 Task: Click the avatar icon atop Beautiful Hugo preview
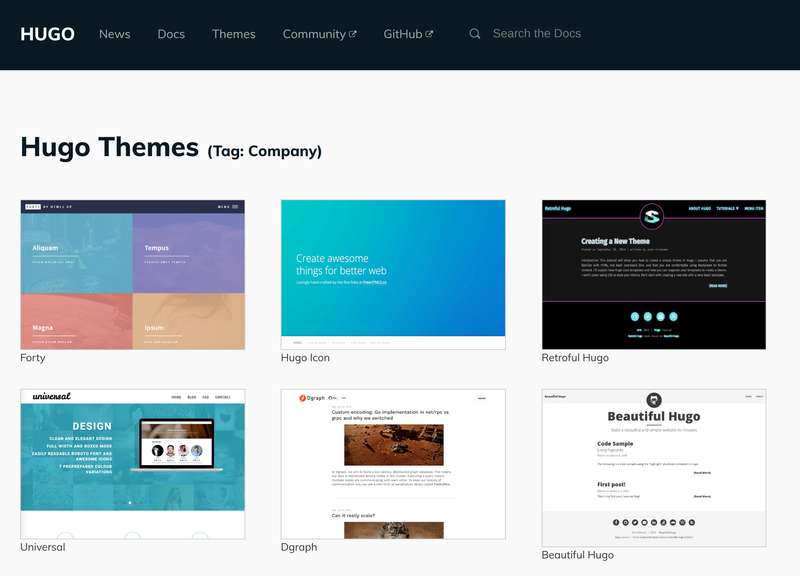coord(654,400)
